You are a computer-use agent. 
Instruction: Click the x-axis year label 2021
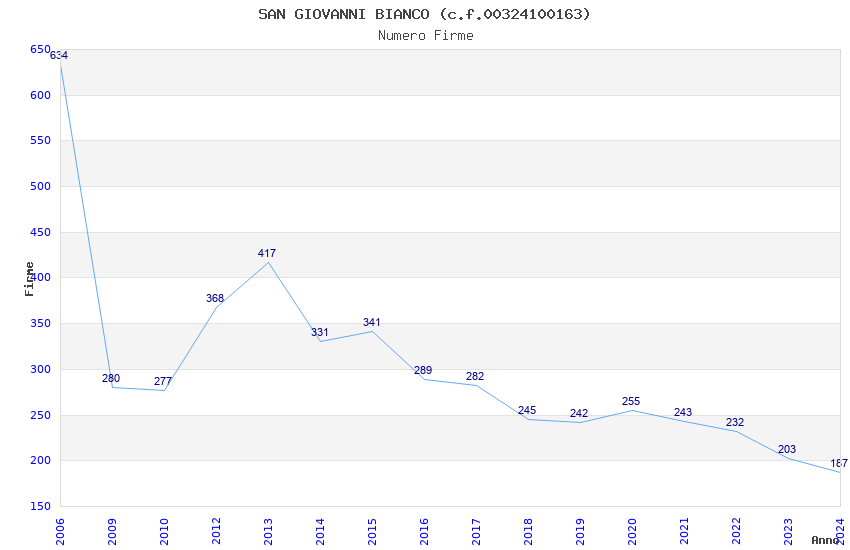click(x=685, y=532)
